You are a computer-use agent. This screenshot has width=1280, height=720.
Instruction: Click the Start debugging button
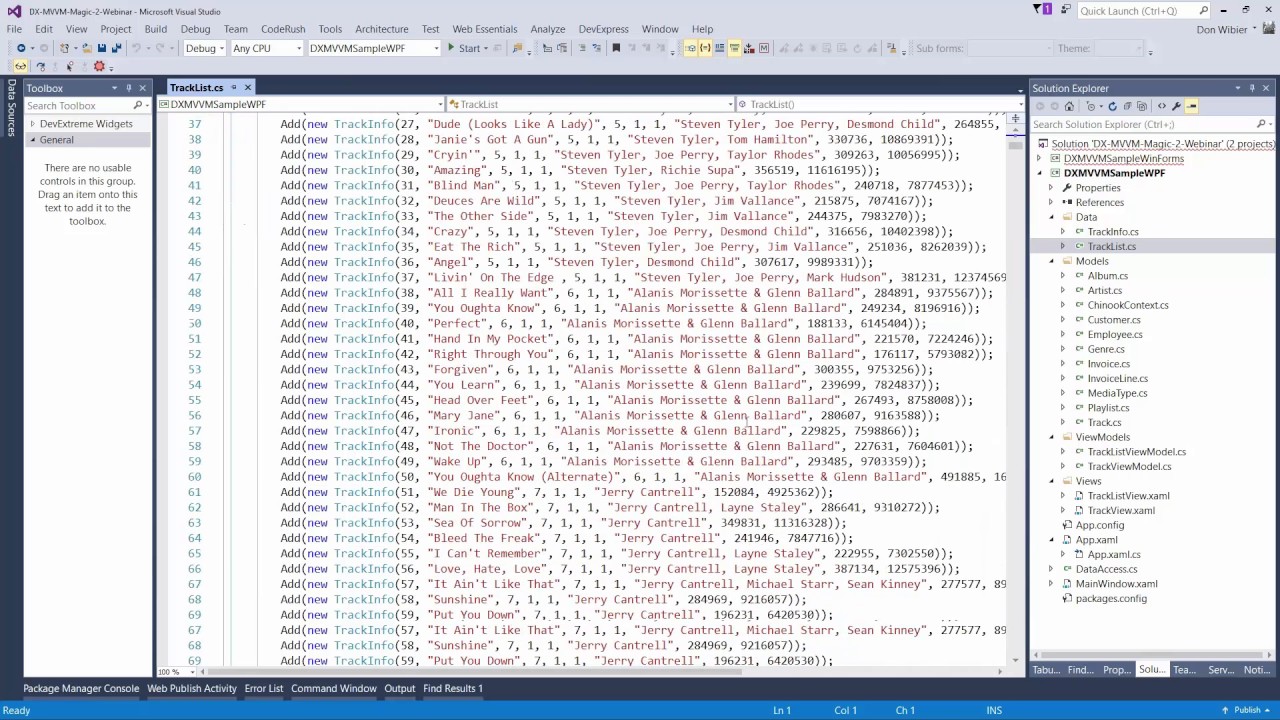[463, 48]
